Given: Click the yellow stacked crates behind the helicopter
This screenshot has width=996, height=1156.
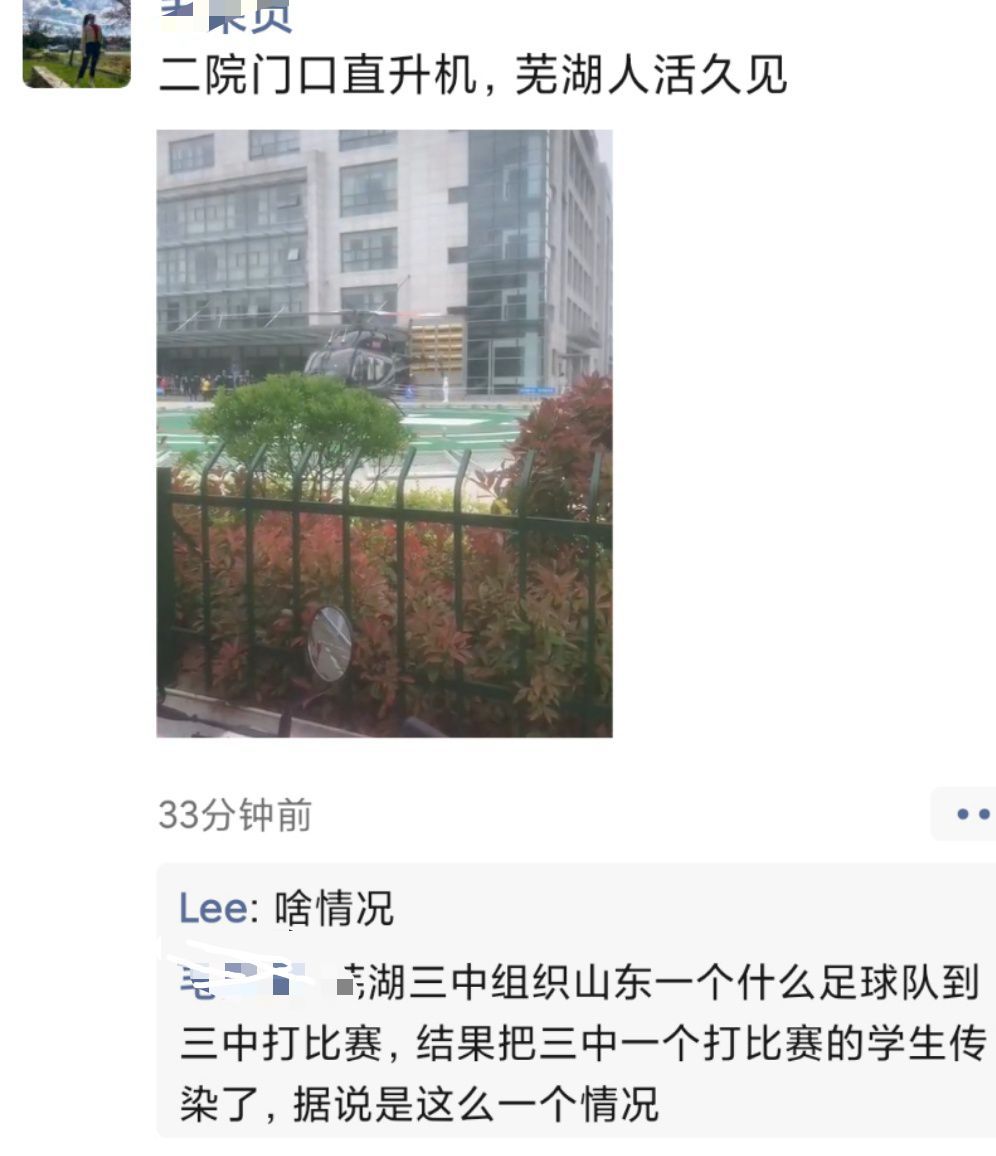Looking at the screenshot, I should pos(436,347).
